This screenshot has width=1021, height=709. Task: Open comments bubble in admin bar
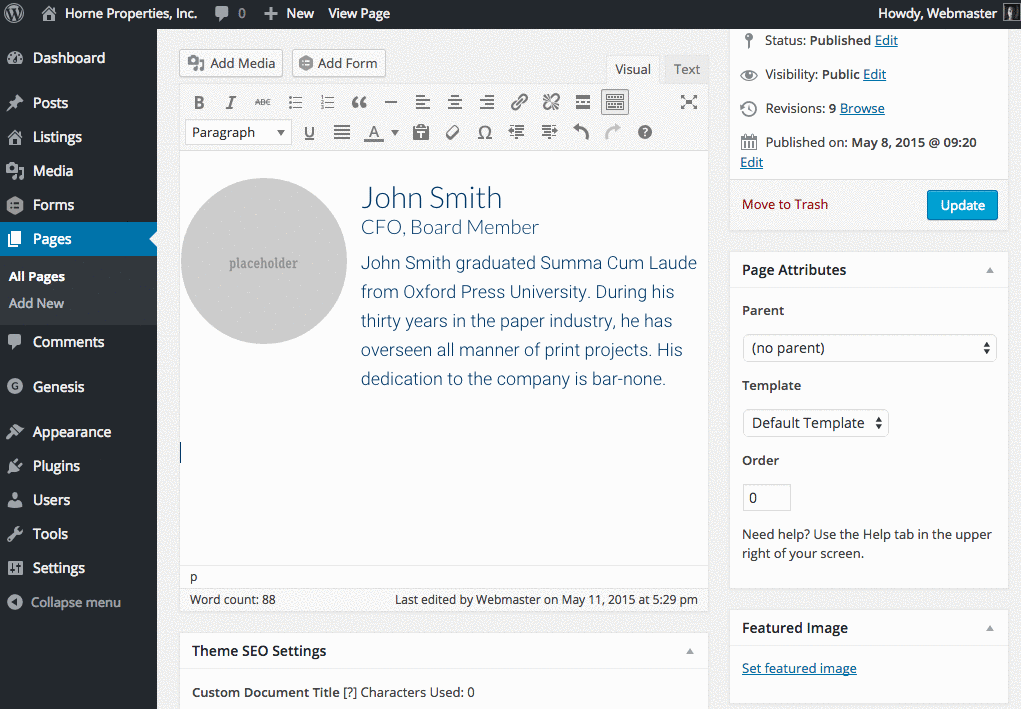pos(230,13)
